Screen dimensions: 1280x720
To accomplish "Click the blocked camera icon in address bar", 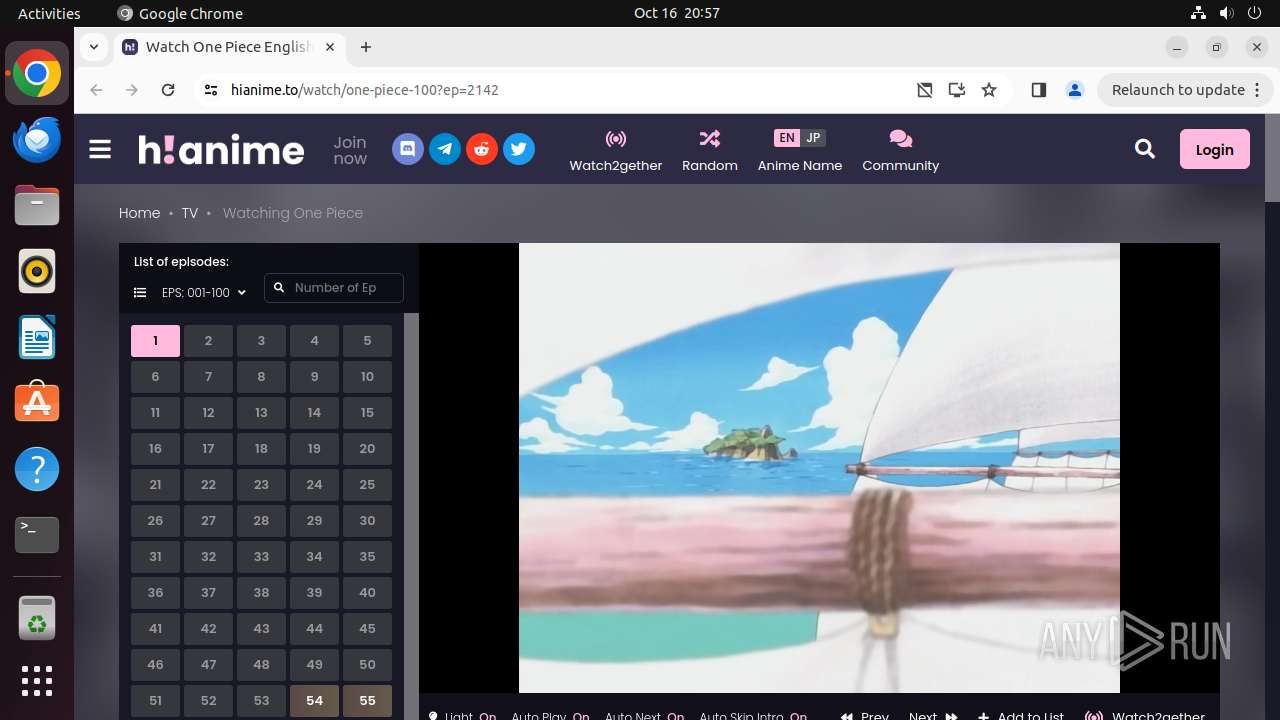I will pyautogui.click(x=925, y=90).
